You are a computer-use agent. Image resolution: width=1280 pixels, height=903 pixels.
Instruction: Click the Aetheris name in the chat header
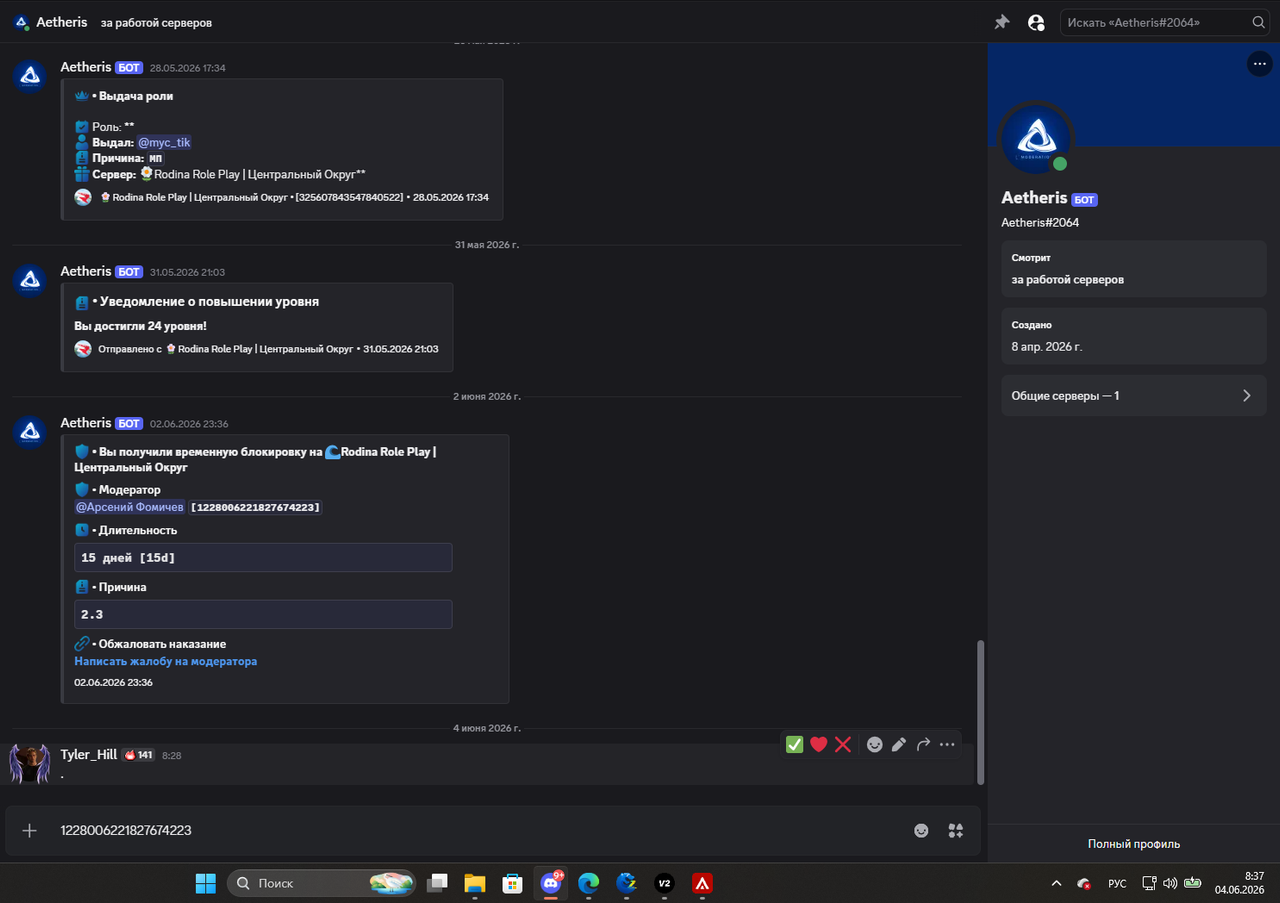(62, 22)
